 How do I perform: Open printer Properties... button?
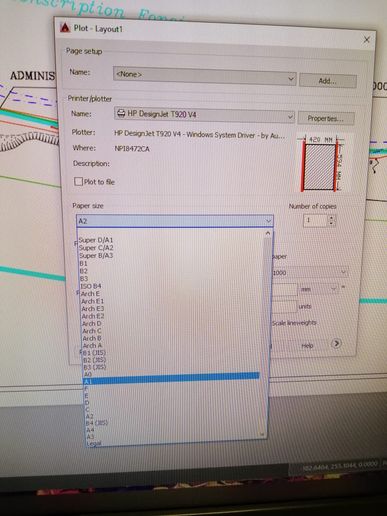326,119
